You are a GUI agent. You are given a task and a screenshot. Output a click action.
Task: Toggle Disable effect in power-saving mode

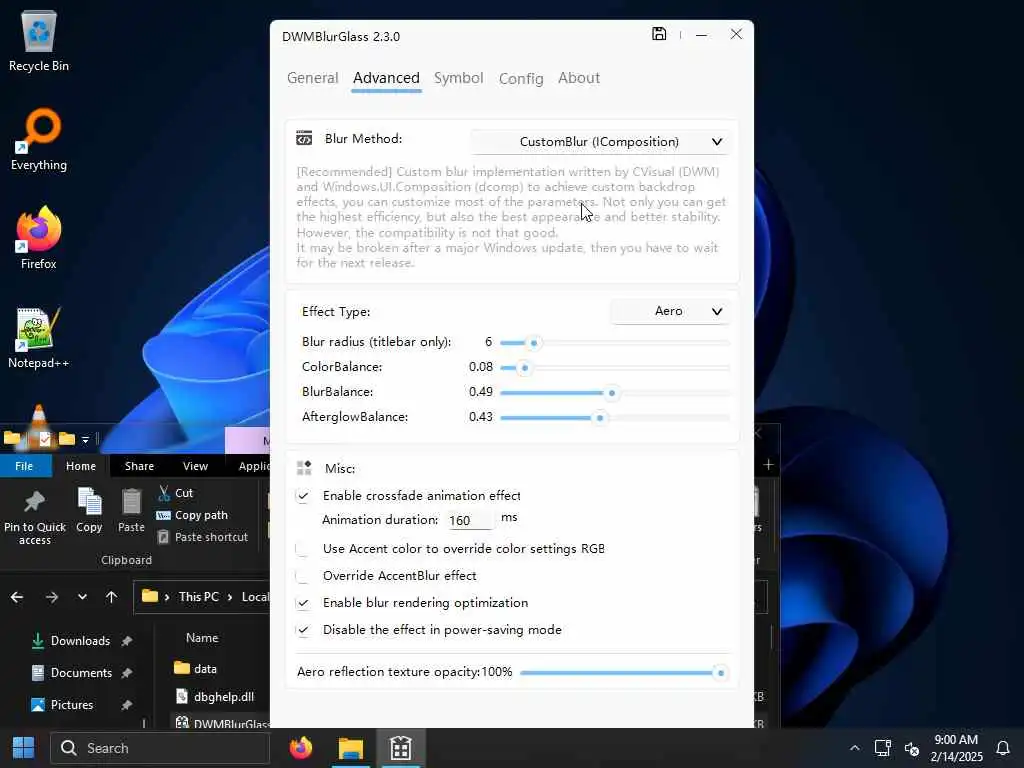302,630
